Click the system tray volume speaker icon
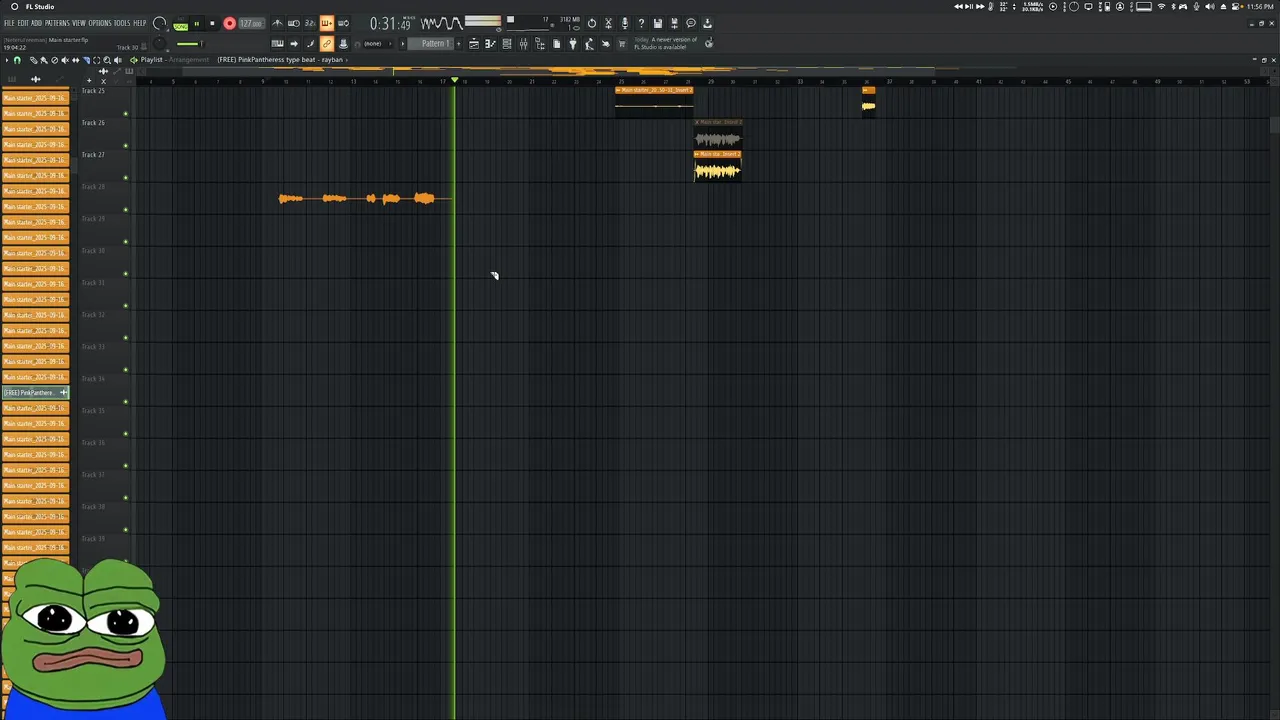This screenshot has height=720, width=1280. [1212, 7]
